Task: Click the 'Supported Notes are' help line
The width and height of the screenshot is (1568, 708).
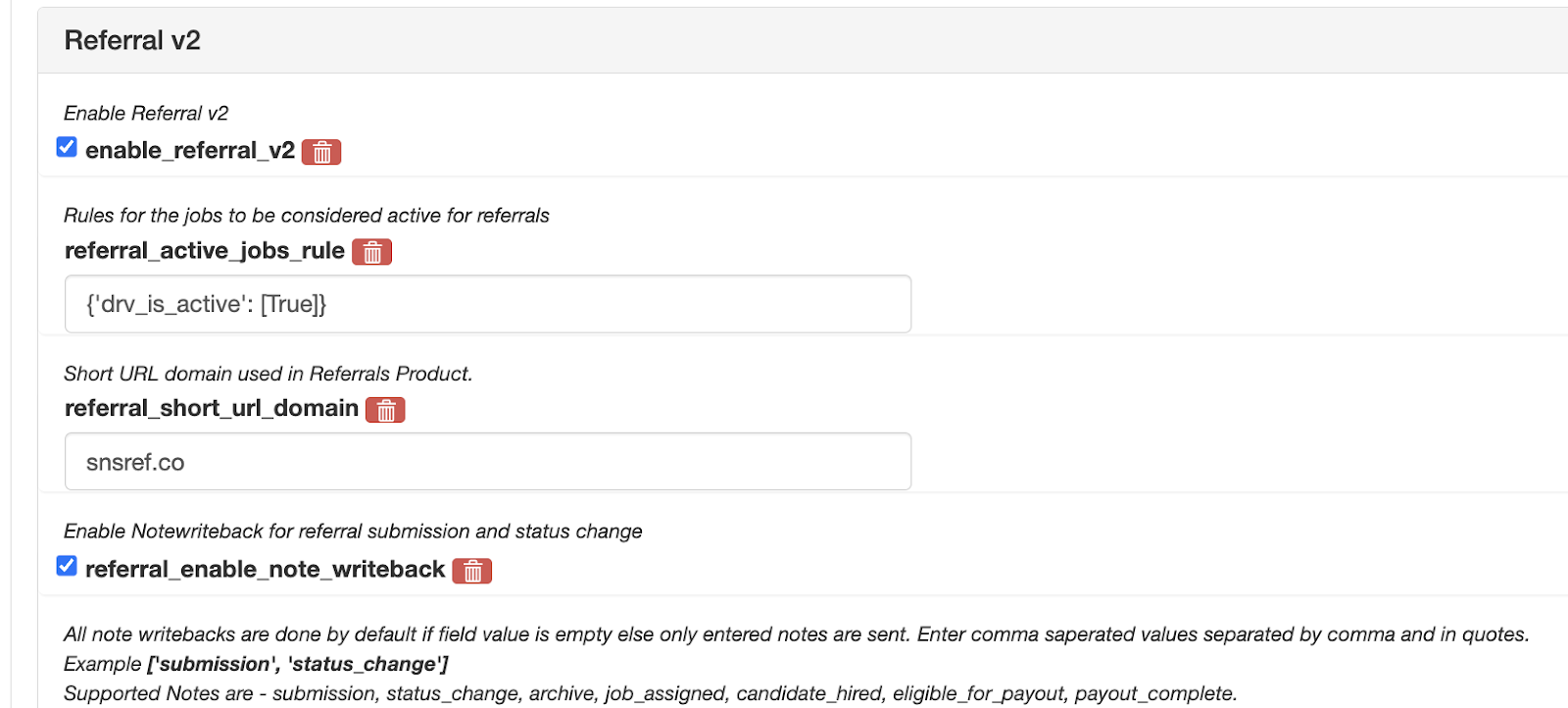Action: (650, 693)
